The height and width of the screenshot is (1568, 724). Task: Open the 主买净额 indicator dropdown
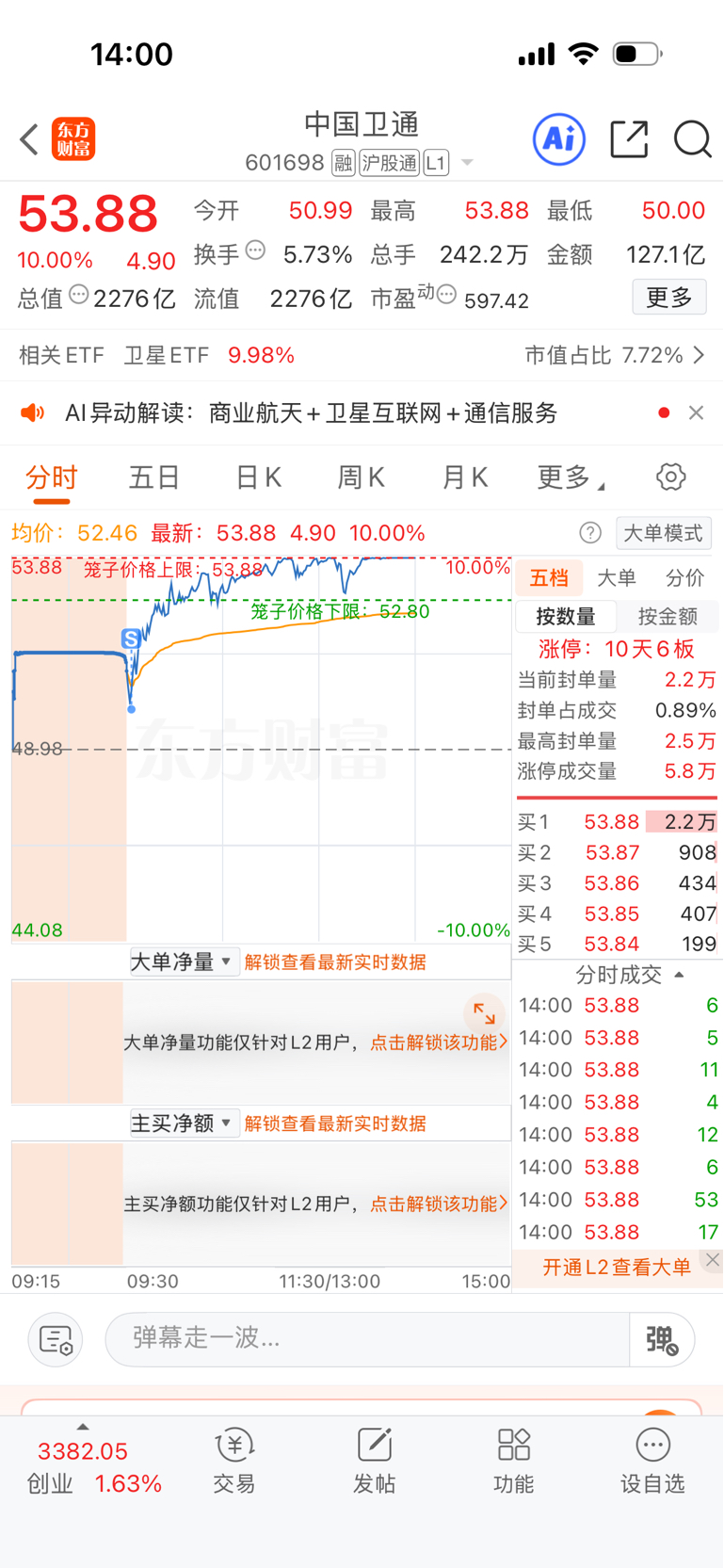[x=183, y=1123]
